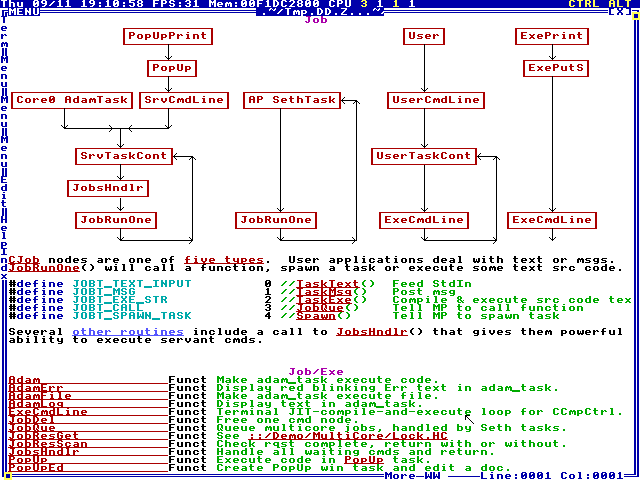
Task: Follow PopUp link in 'Execute code' description
Action: (x=364, y=460)
